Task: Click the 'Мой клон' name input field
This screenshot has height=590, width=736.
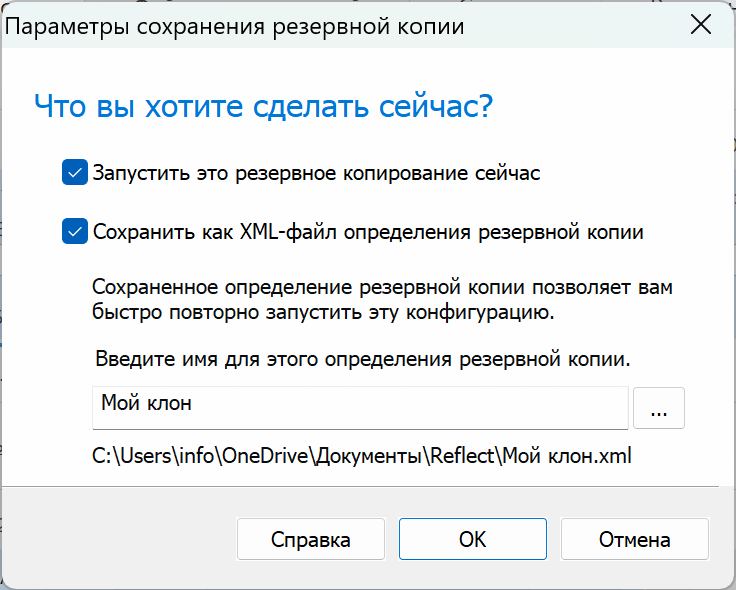Action: [360, 407]
